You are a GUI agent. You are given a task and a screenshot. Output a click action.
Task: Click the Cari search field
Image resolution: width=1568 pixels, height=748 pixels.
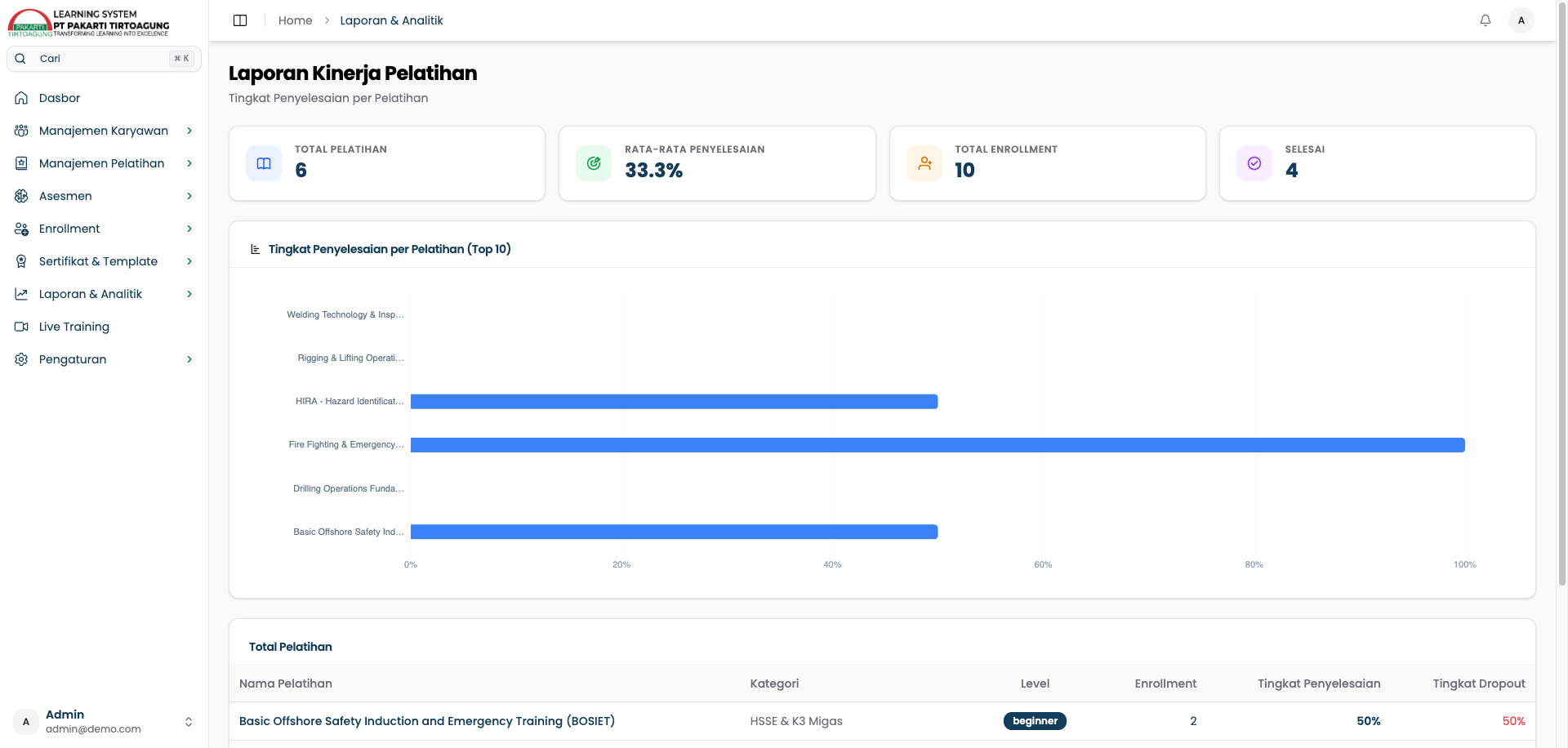tap(105, 59)
